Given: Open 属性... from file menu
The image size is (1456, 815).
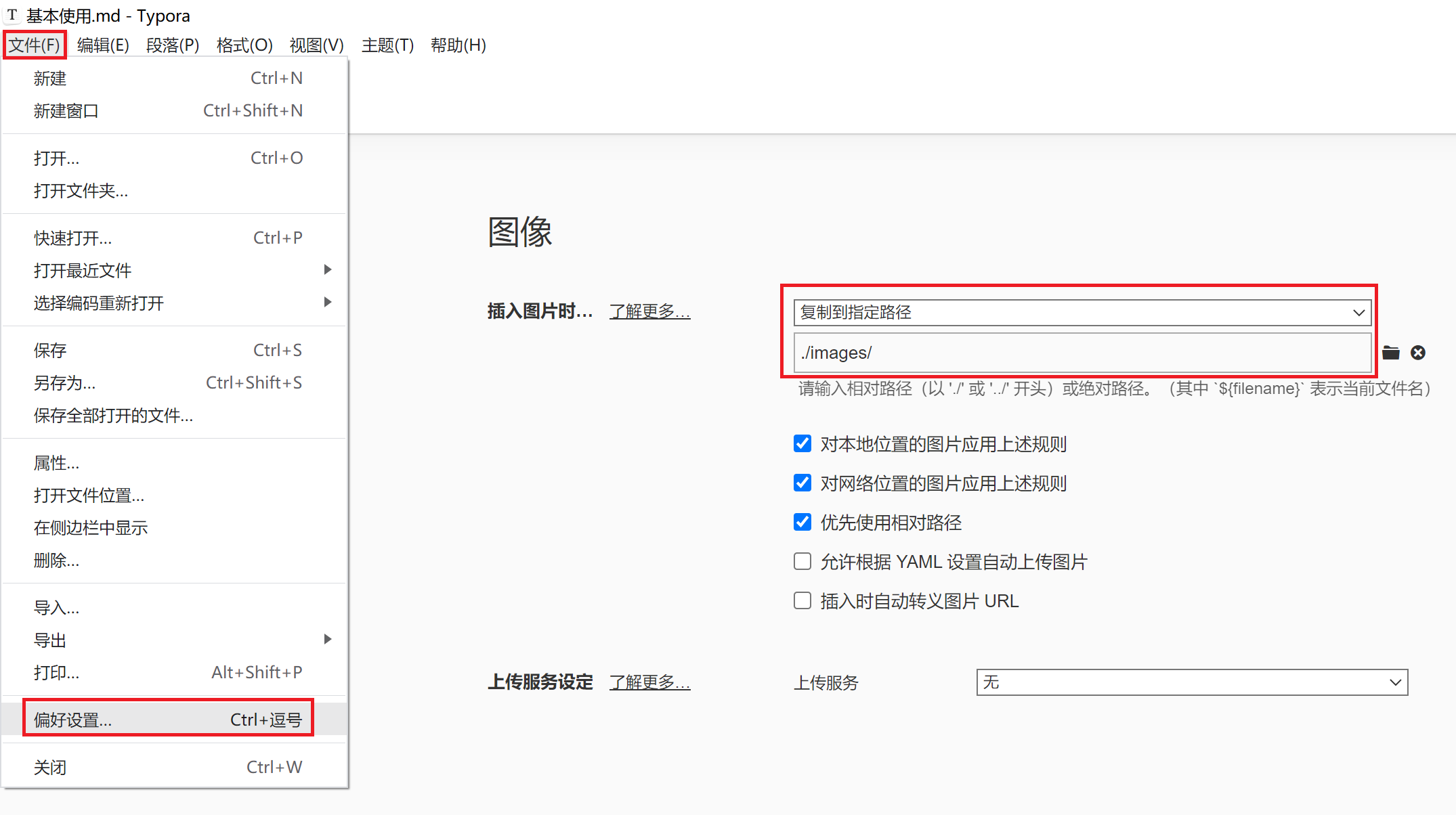Looking at the screenshot, I should tap(175, 463).
